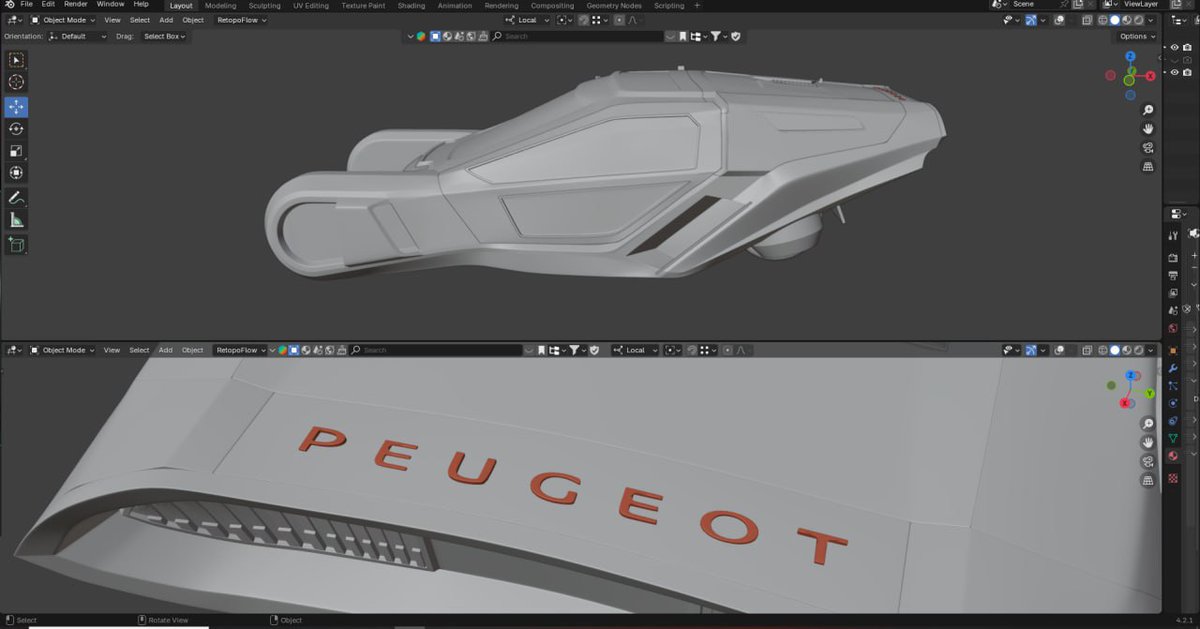Select the Transform tool
Viewport: 1200px width, 629px height.
coord(17,173)
